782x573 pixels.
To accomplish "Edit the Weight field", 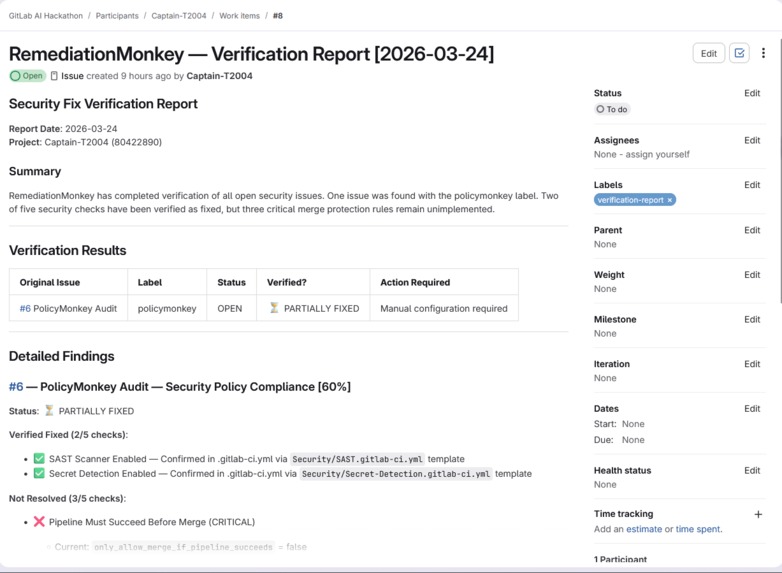I will [x=752, y=275].
